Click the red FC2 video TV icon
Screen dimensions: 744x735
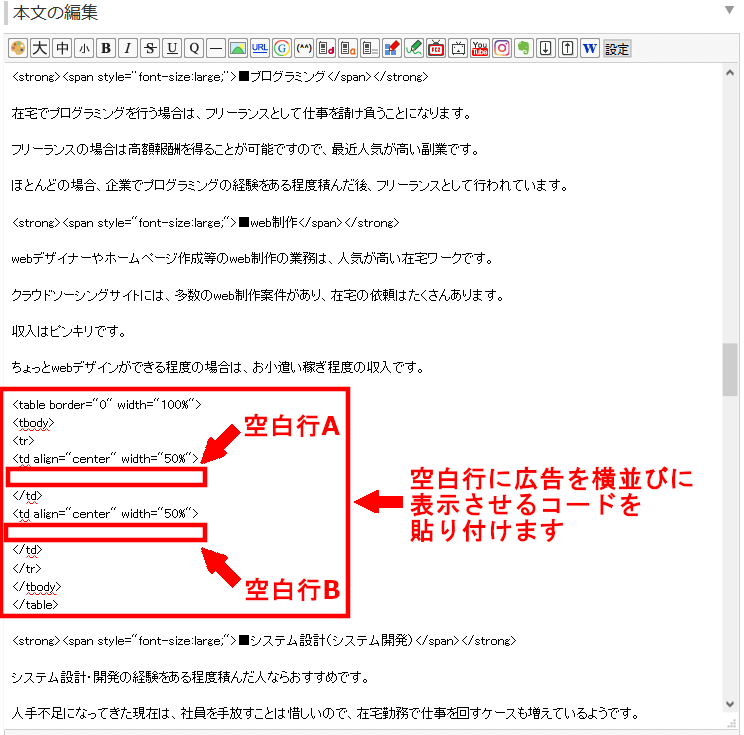[436, 48]
